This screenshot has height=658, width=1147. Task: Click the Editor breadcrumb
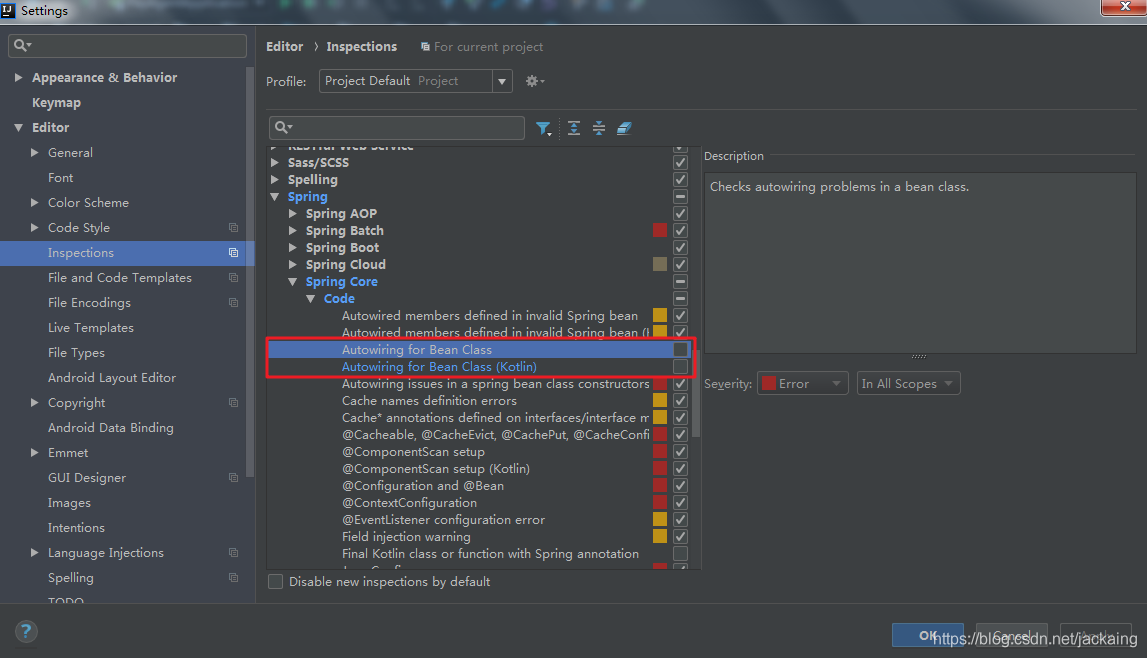coord(285,47)
